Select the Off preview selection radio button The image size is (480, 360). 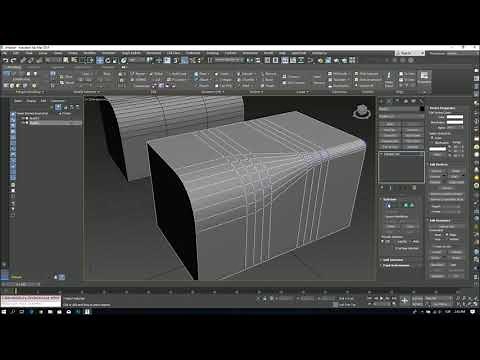coord(382,241)
